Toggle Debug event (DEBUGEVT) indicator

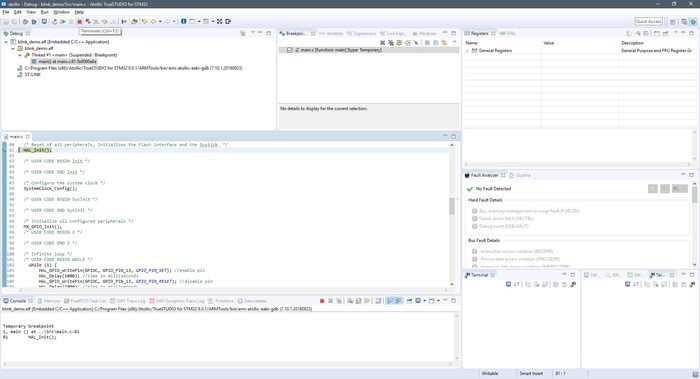(475, 226)
